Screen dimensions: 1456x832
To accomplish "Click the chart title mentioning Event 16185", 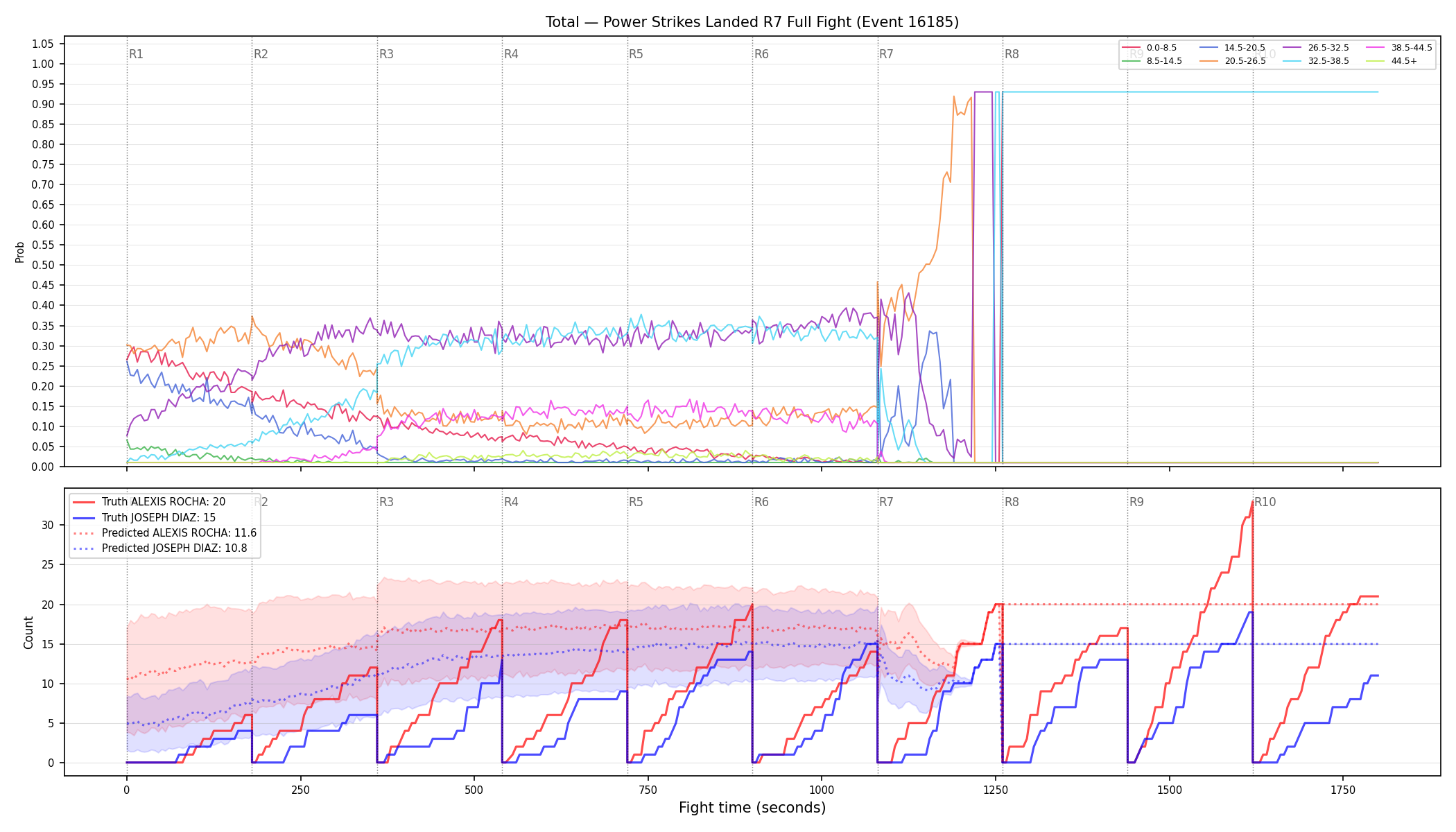I will (x=752, y=22).
